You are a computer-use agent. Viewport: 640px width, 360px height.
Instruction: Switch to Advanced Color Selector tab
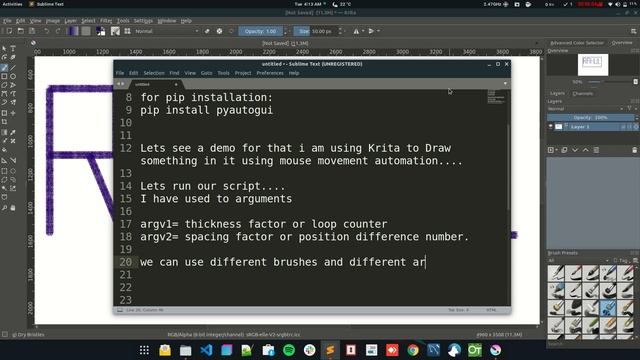coord(577,43)
